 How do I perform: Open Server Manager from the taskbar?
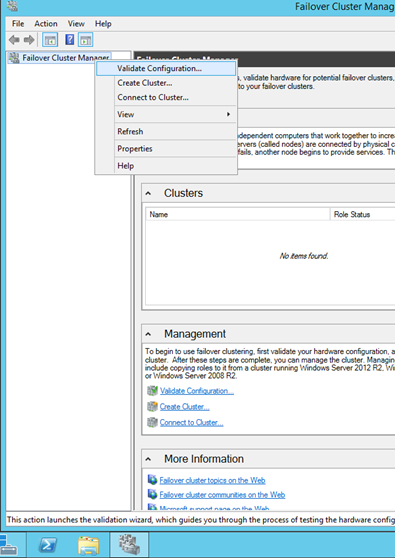pos(9,545)
